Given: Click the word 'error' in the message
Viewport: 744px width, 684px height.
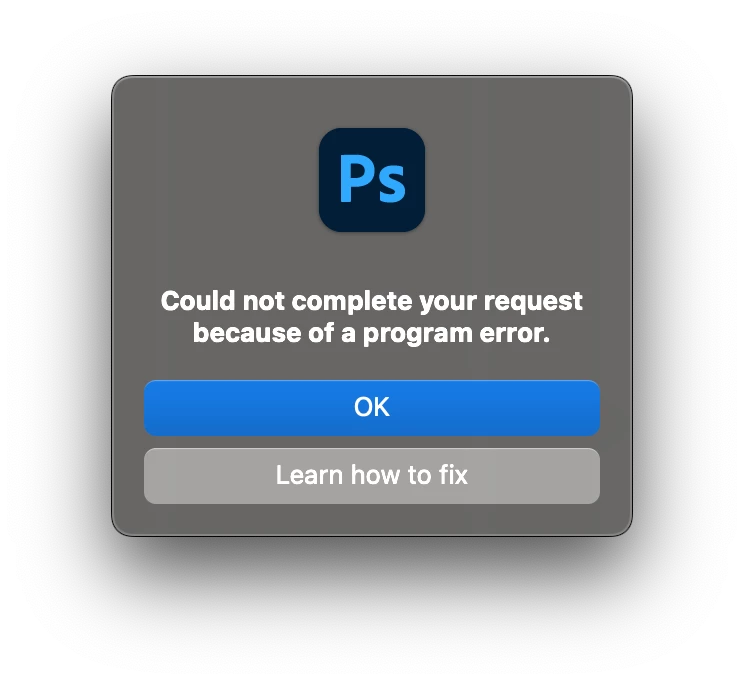Looking at the screenshot, I should pyautogui.click(x=514, y=333).
